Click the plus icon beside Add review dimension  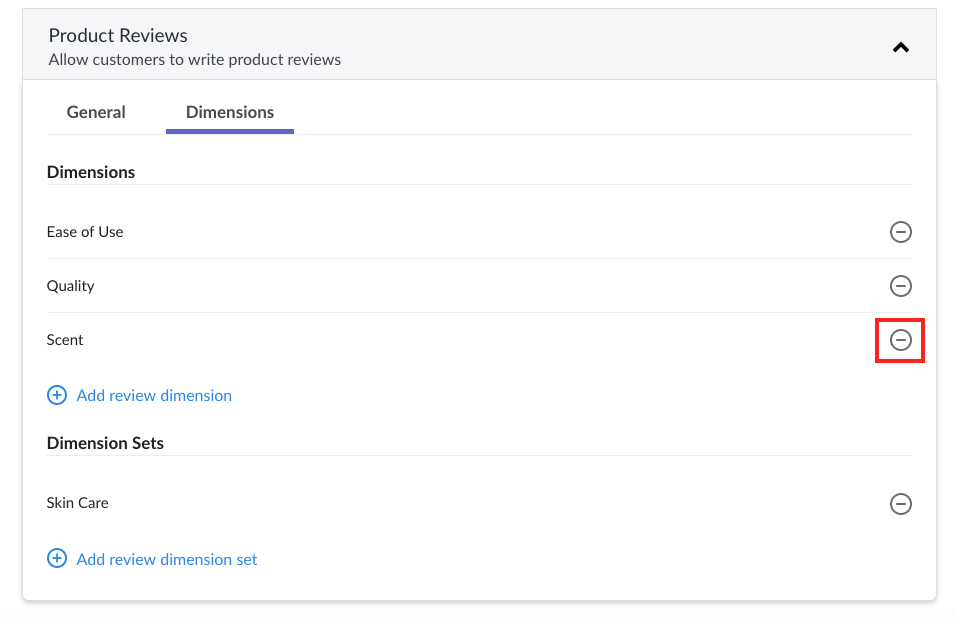(x=57, y=395)
